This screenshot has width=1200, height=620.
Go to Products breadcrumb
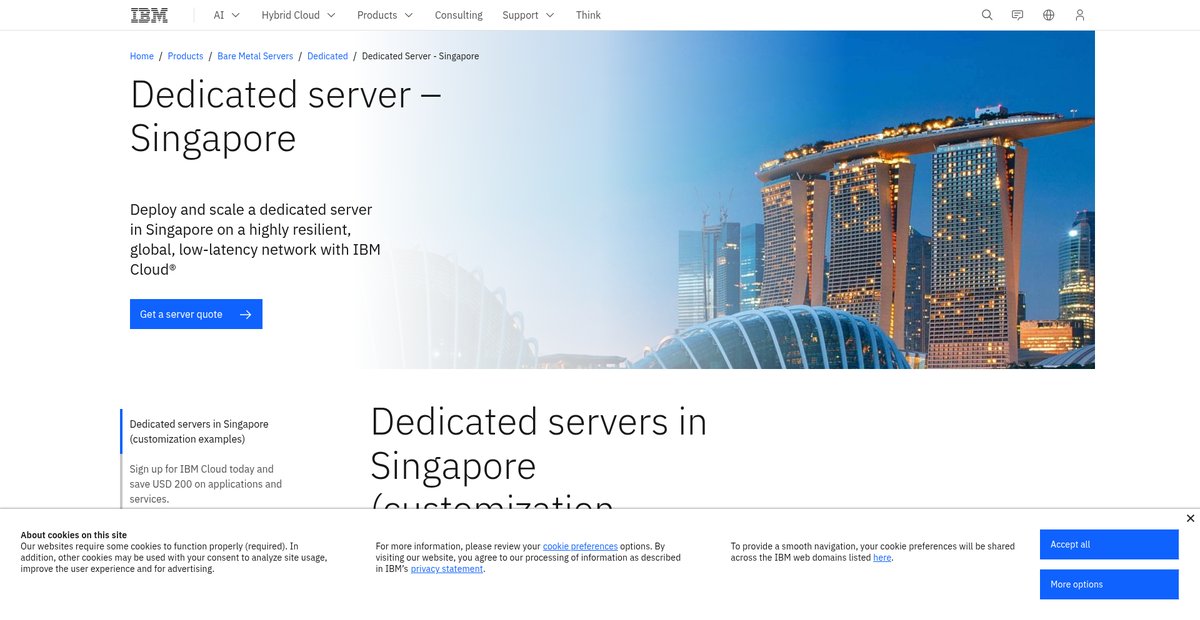[x=185, y=56]
